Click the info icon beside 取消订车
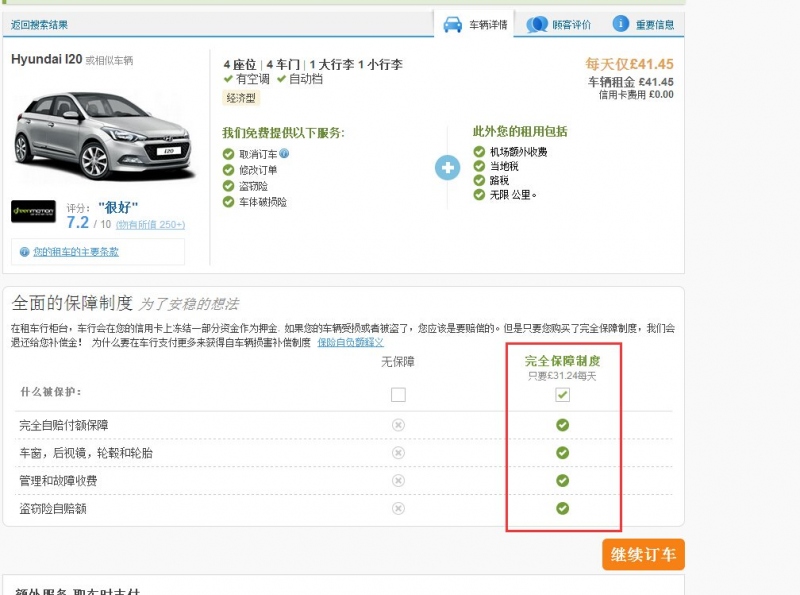Image resolution: width=800 pixels, height=595 pixels. (x=285, y=153)
